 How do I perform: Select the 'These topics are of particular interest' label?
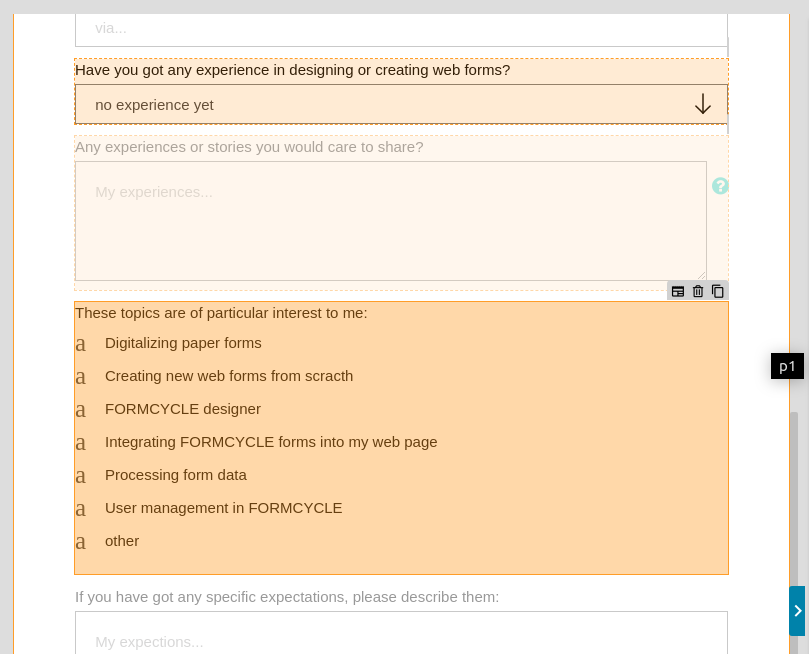[x=221, y=313]
